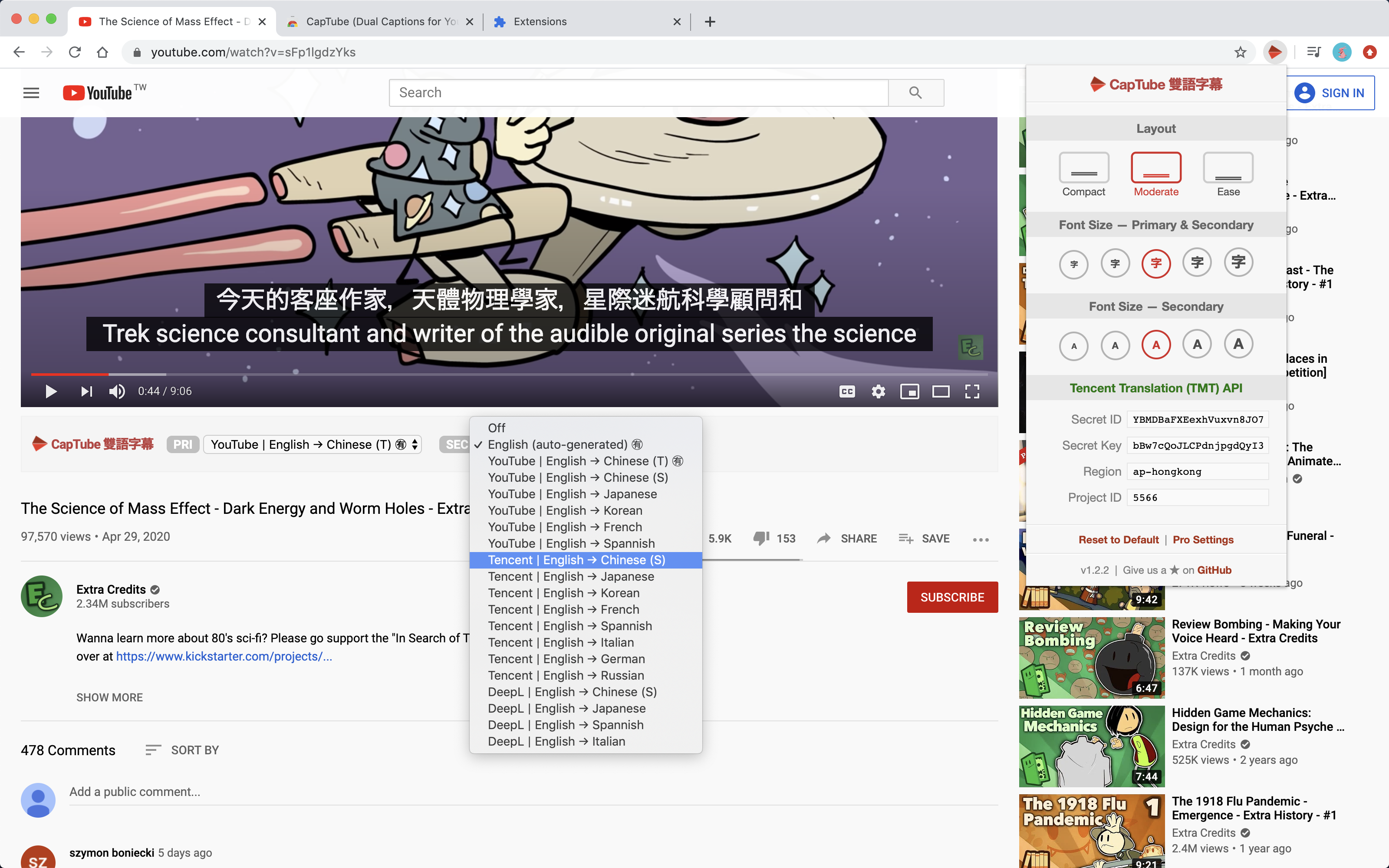Mute the video volume speaker icon
The height and width of the screenshot is (868, 1389).
click(x=116, y=391)
